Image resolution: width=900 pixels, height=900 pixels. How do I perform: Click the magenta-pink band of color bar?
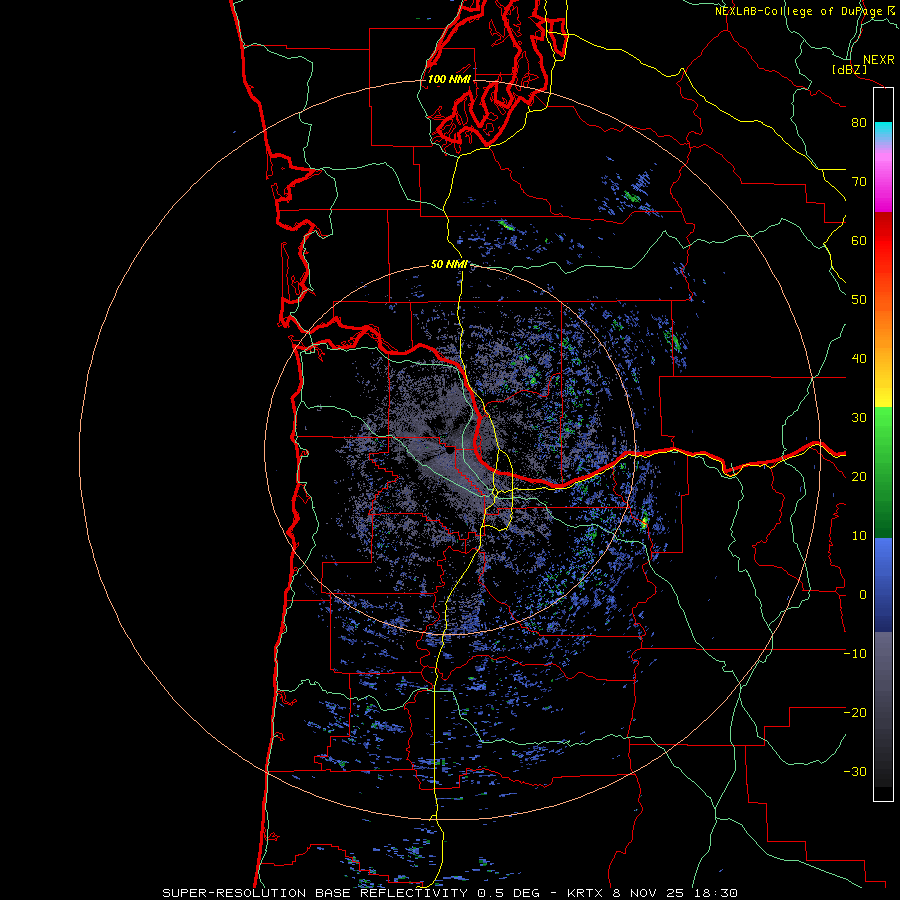883,178
